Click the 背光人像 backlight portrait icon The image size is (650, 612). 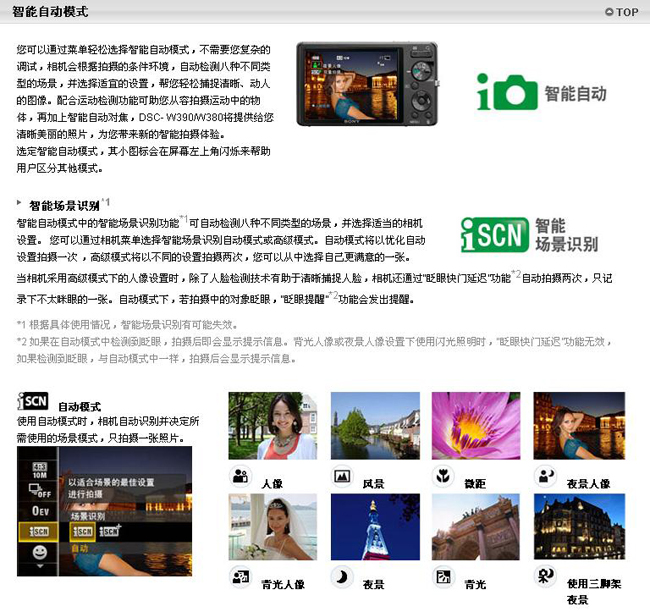tap(240, 576)
